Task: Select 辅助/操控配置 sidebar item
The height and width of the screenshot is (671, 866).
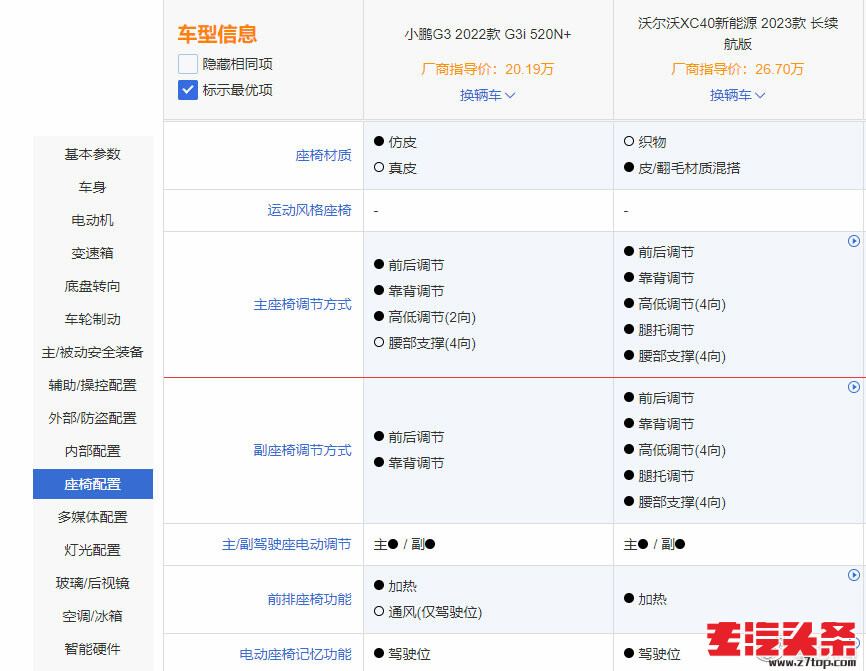Action: click(x=93, y=385)
